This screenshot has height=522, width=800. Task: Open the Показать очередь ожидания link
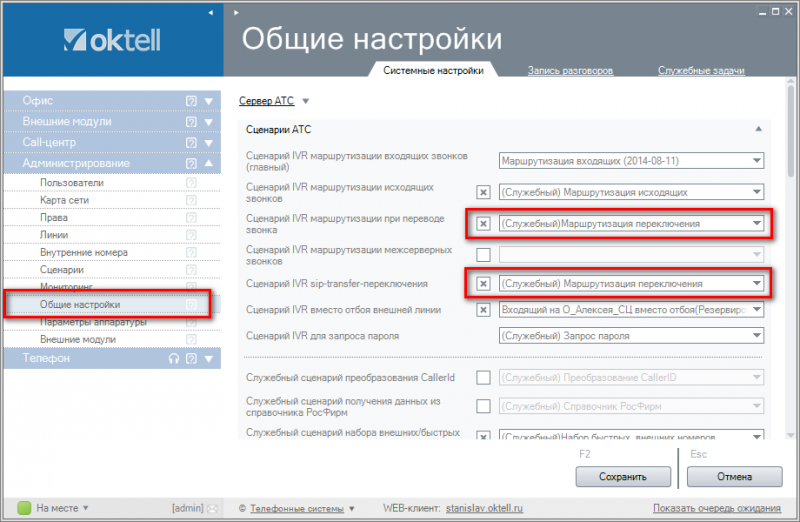coord(717,508)
